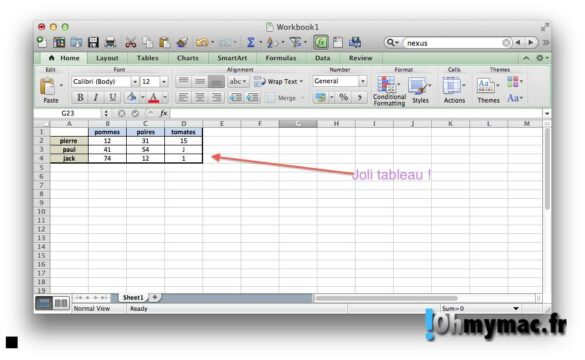Click the comma style button

click(x=359, y=98)
